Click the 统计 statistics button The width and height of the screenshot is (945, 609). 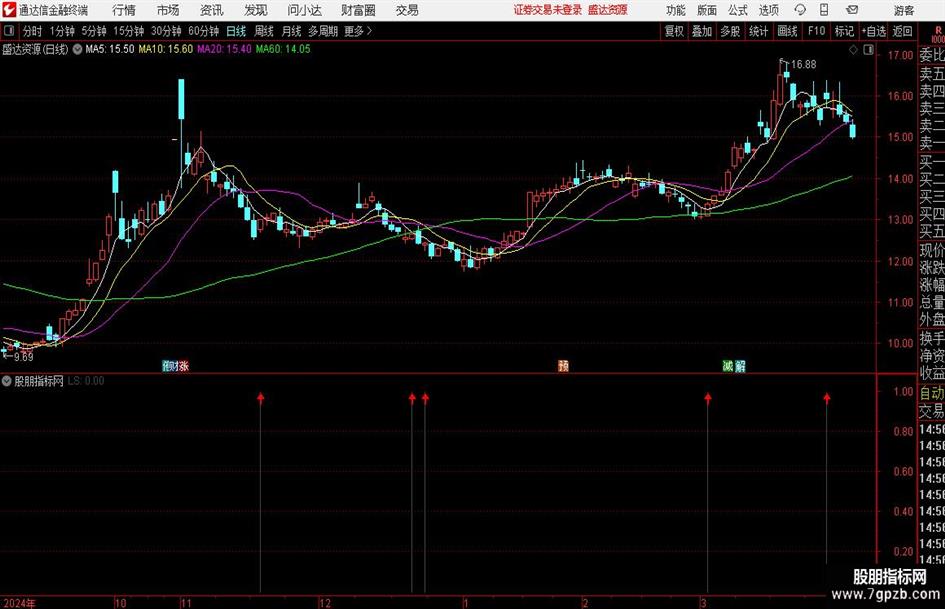[758, 31]
